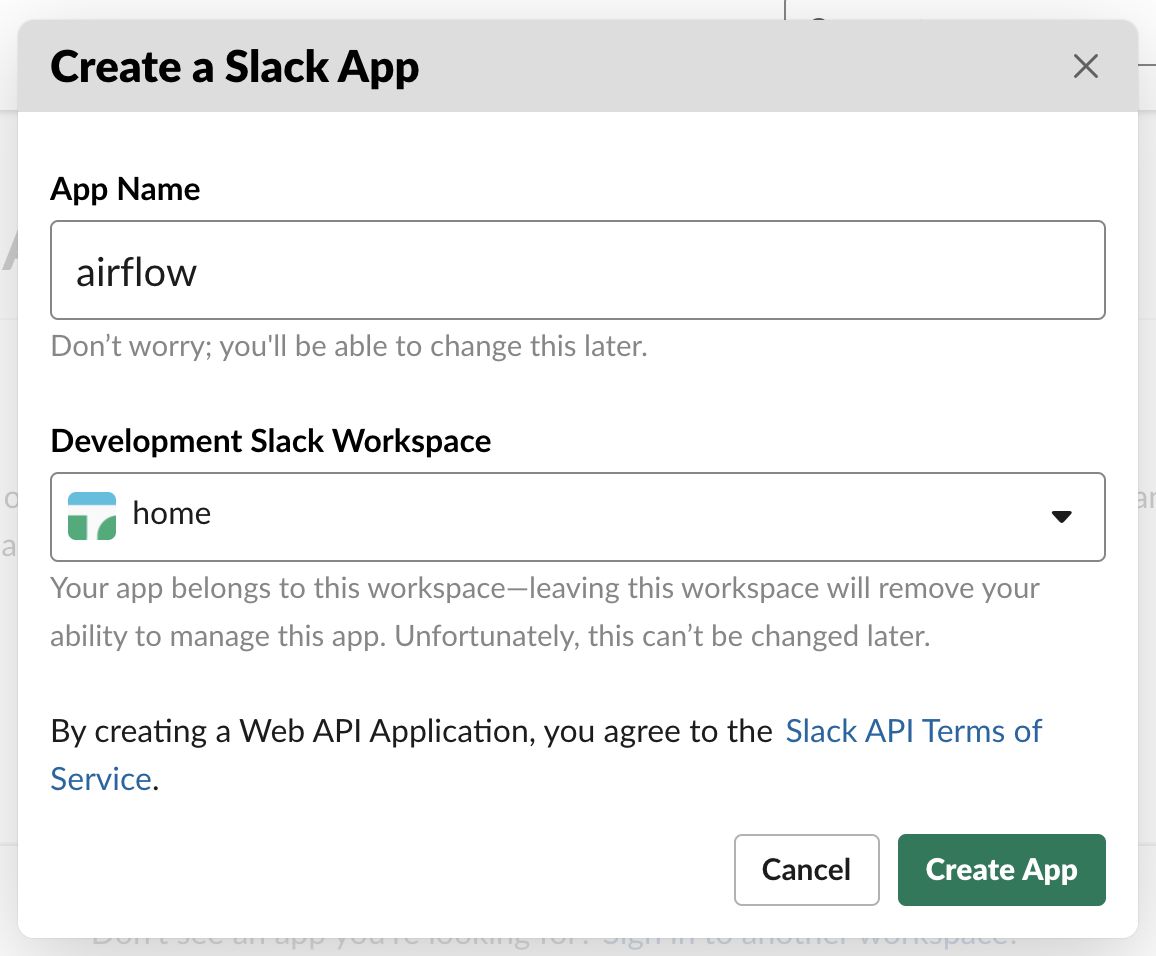Open the Development Slack Workspace dropdown
Screen dimensions: 1156x956
(578, 517)
